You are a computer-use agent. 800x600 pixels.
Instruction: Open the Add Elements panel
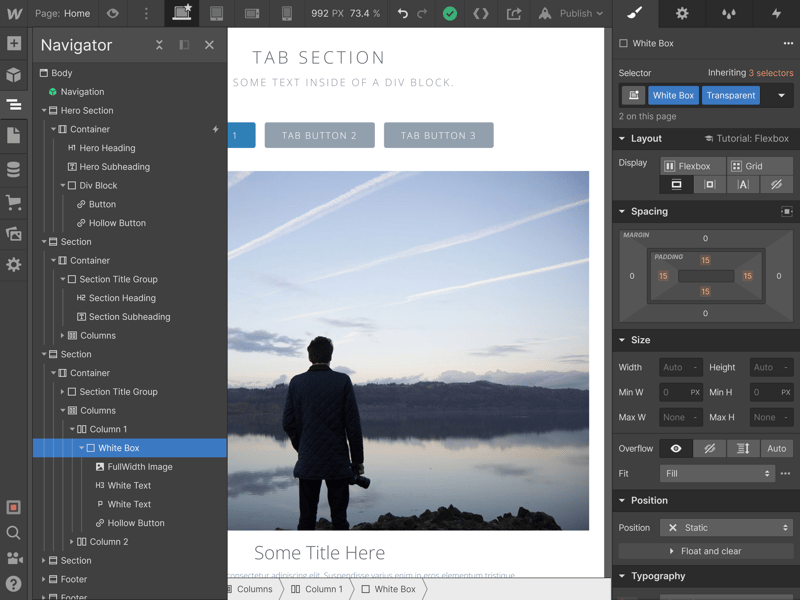14,44
